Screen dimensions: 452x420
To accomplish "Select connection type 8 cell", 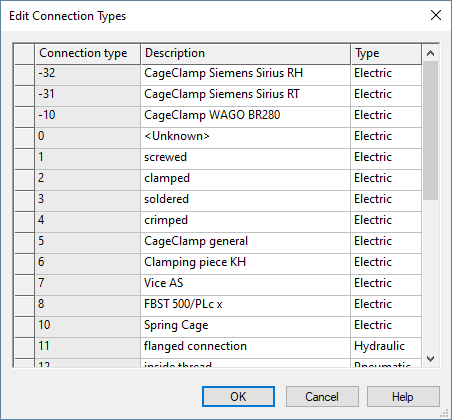I will (x=88, y=306).
